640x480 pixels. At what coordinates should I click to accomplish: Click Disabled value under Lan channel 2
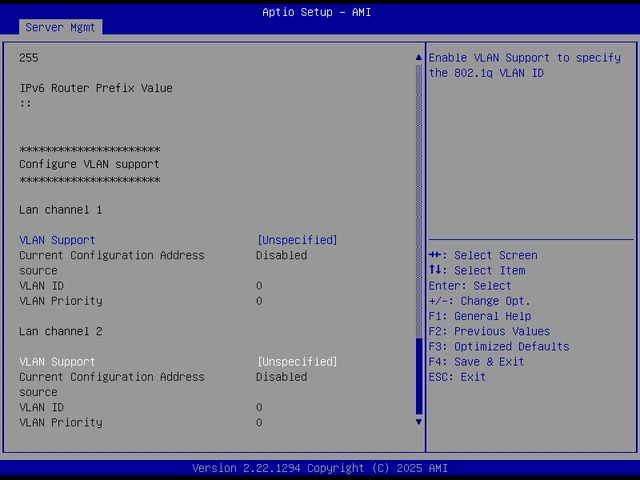282,377
